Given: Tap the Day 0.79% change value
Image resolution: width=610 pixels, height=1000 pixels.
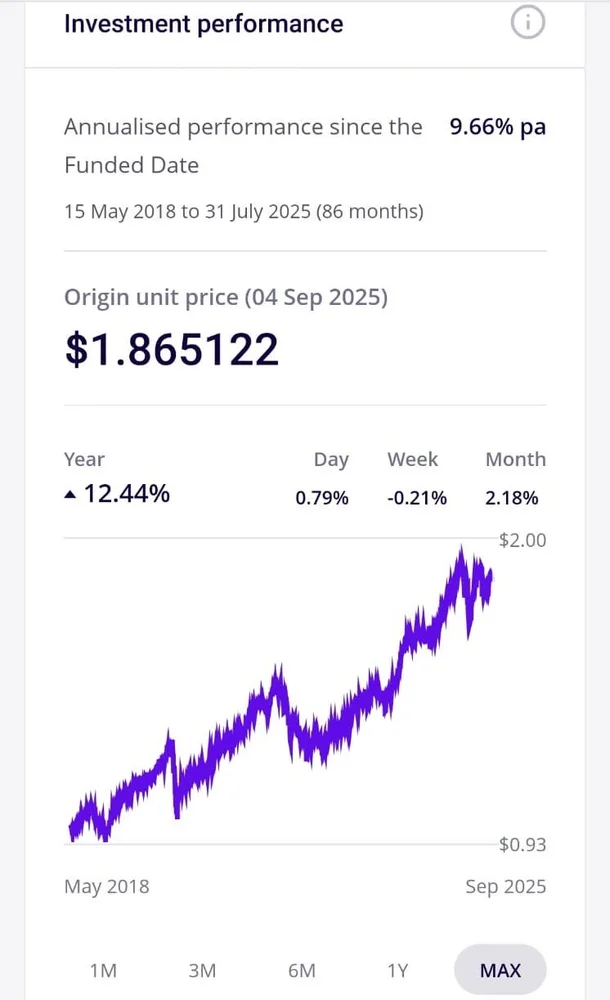Looking at the screenshot, I should point(322,498).
